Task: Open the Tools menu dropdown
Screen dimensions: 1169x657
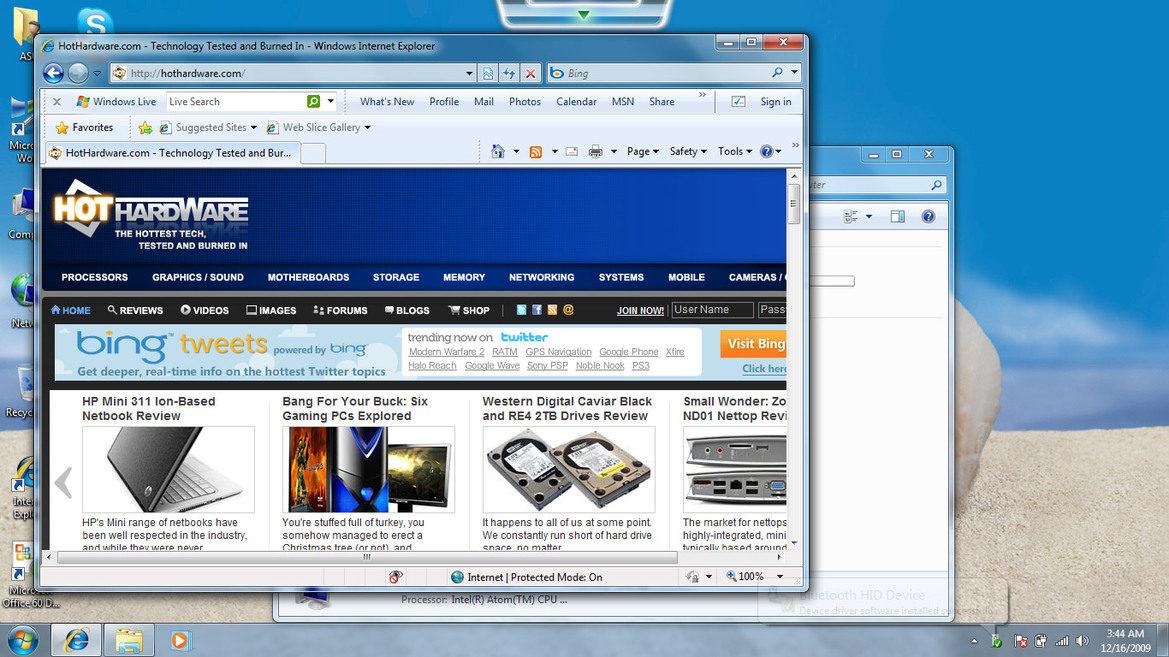Action: pyautogui.click(x=734, y=151)
